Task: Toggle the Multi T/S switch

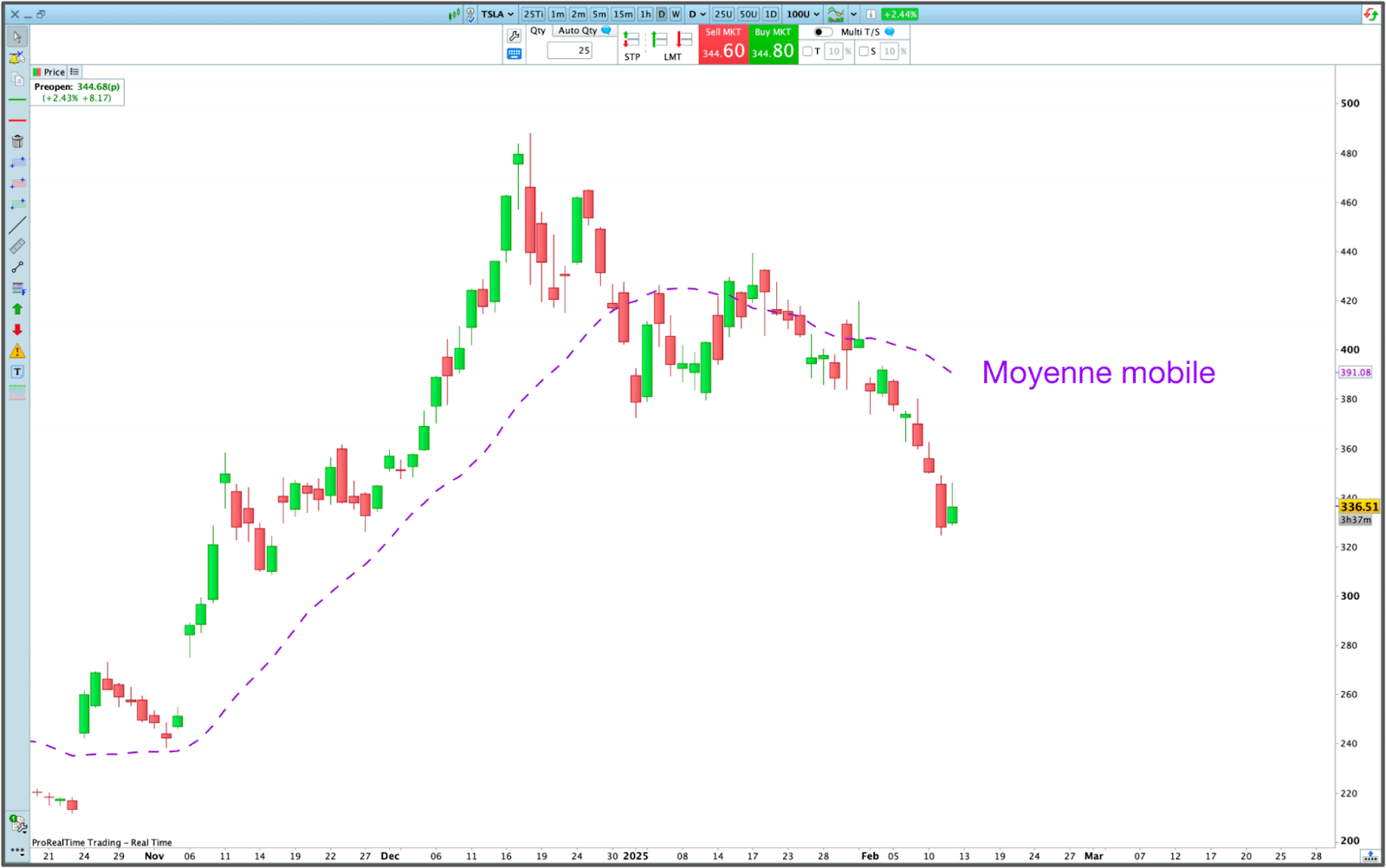Action: (x=822, y=32)
